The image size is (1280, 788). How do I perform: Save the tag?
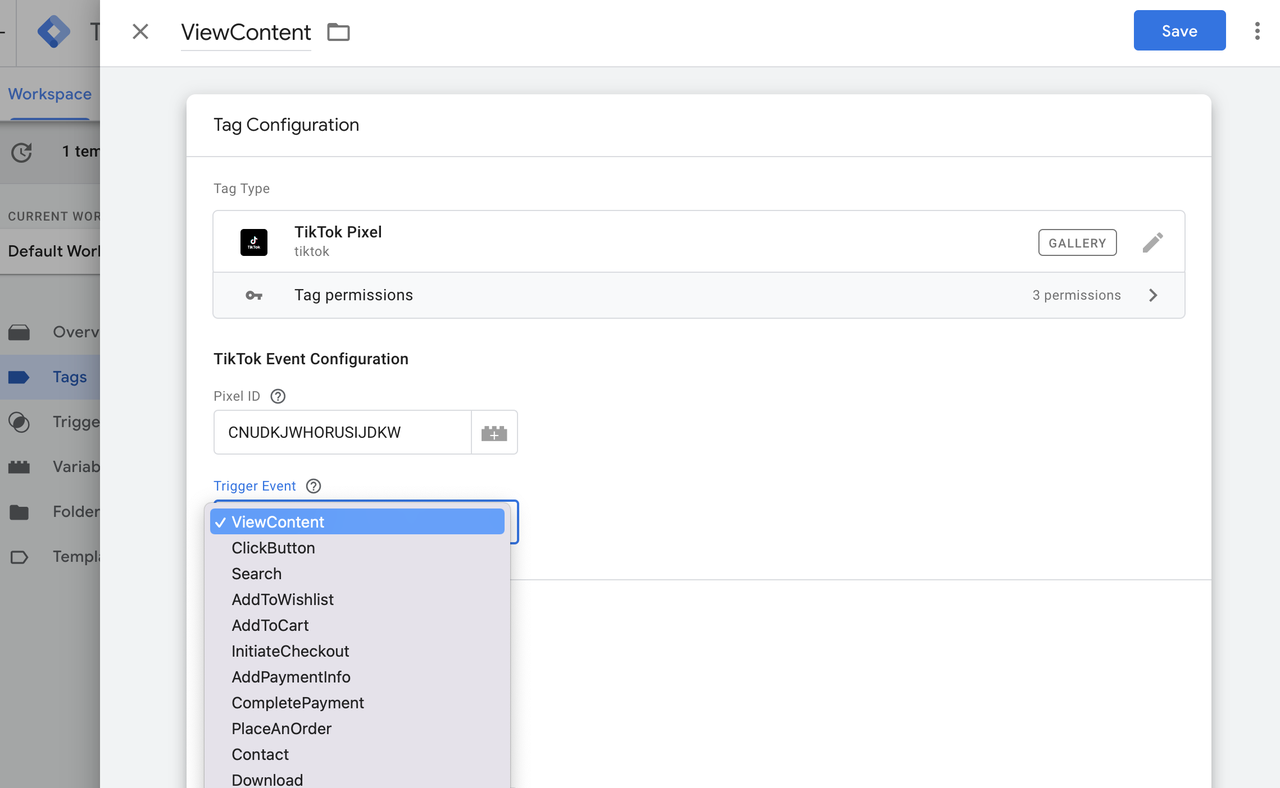coord(1179,31)
